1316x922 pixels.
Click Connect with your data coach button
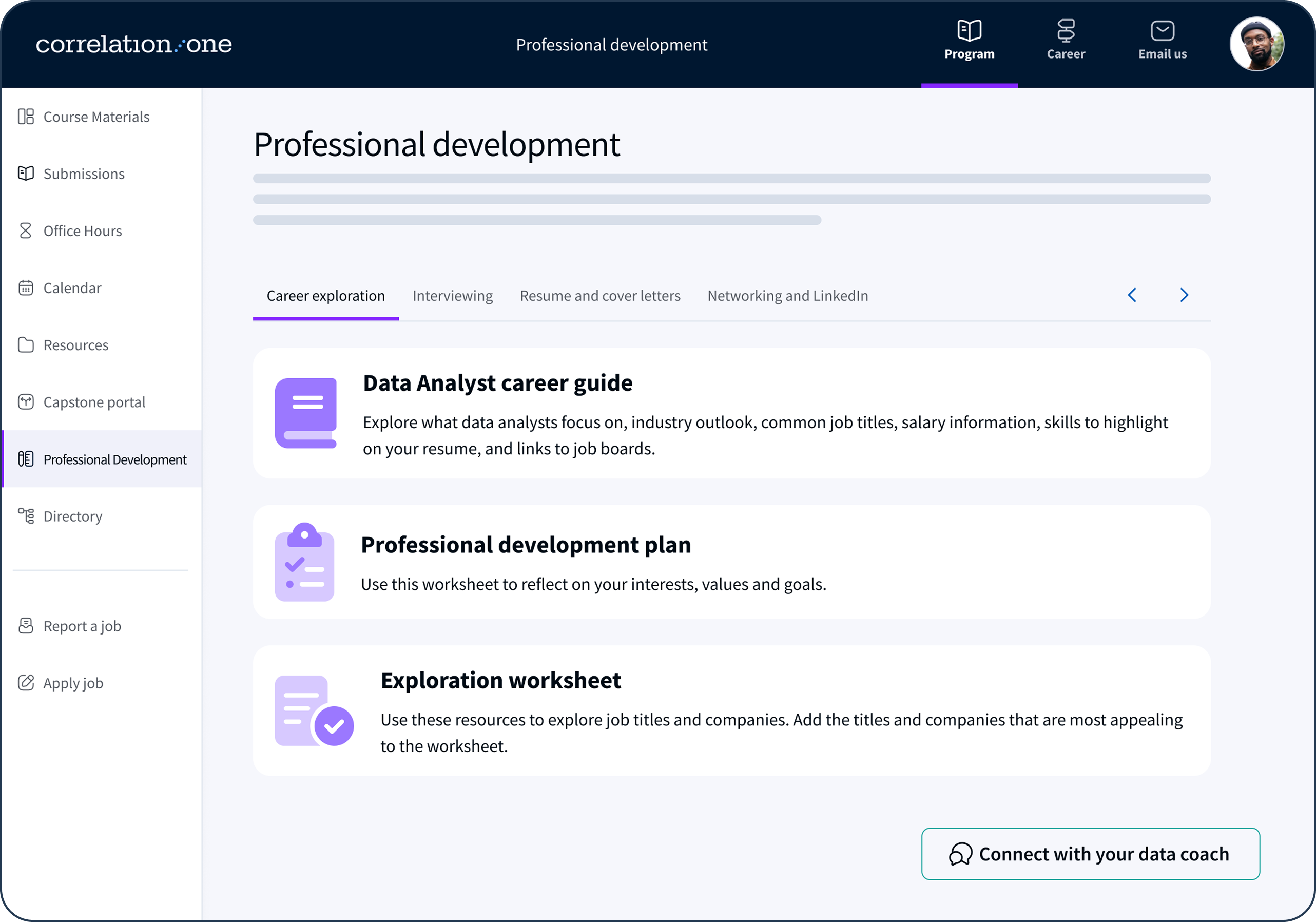coord(1090,854)
